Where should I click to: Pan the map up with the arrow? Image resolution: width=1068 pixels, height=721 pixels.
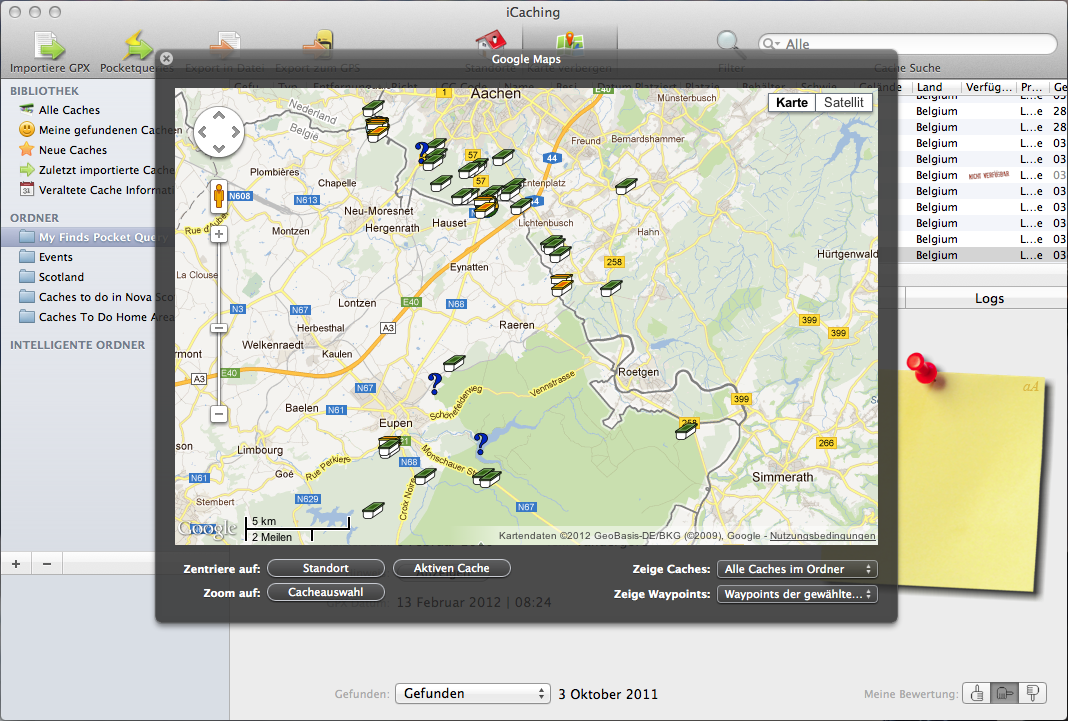coord(219,116)
